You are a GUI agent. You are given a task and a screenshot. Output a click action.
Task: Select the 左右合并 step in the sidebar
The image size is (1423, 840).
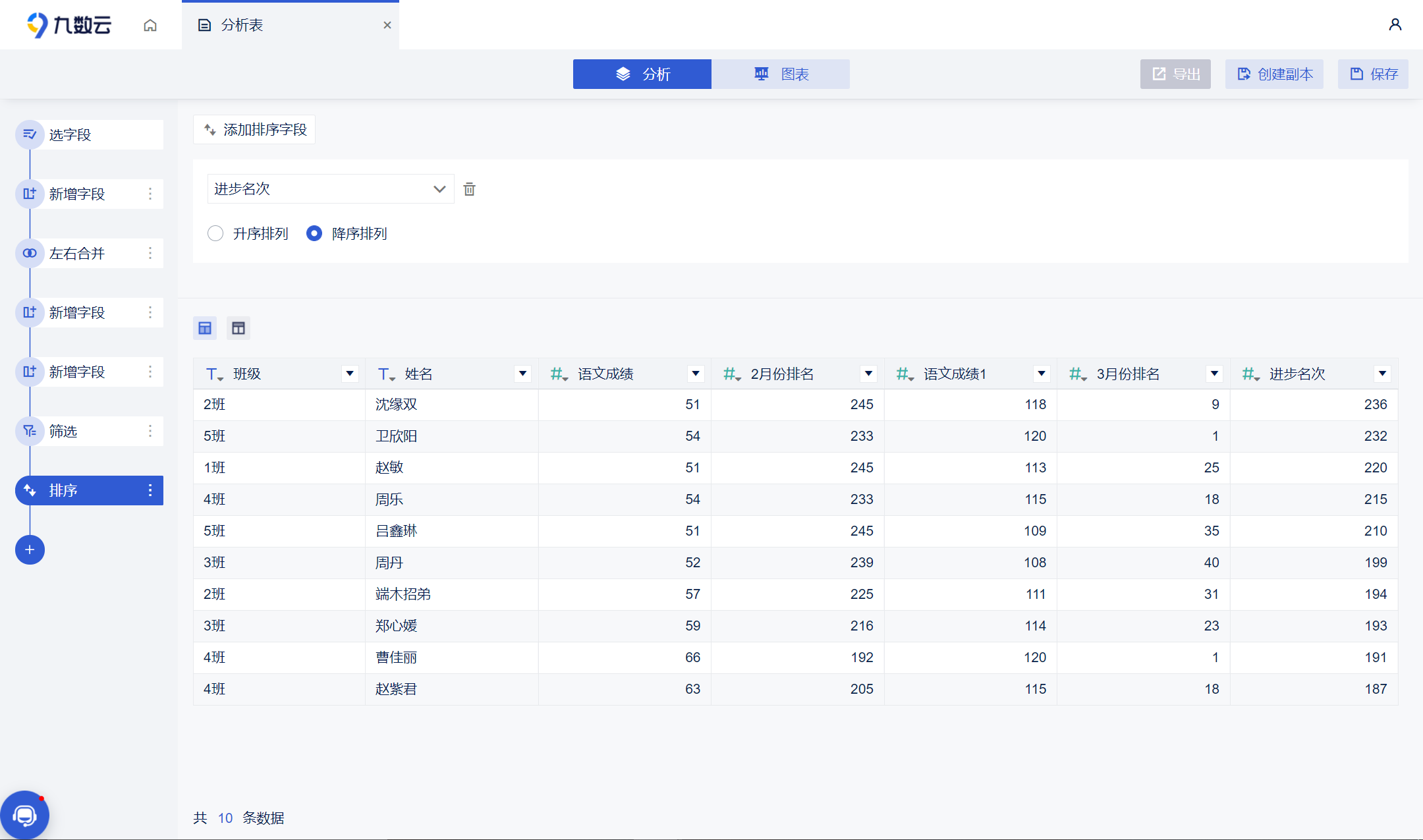77,253
